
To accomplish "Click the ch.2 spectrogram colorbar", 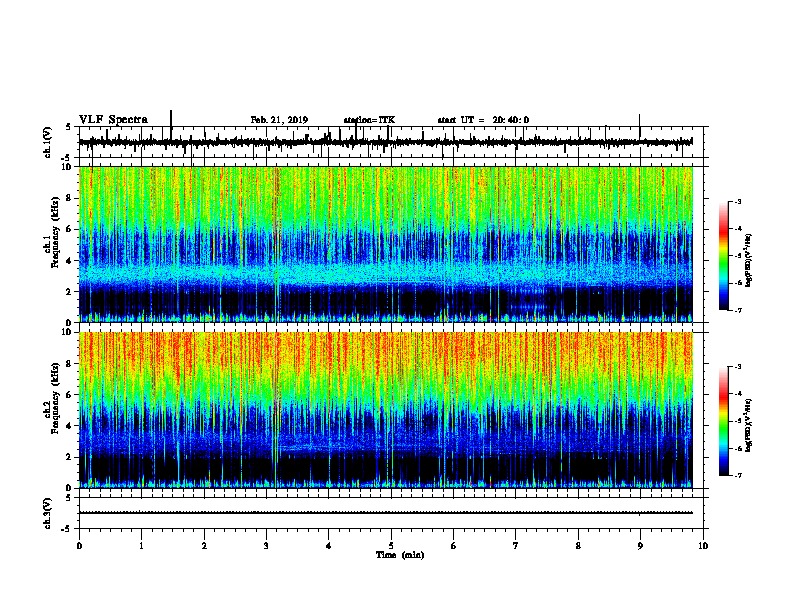I will (x=723, y=421).
